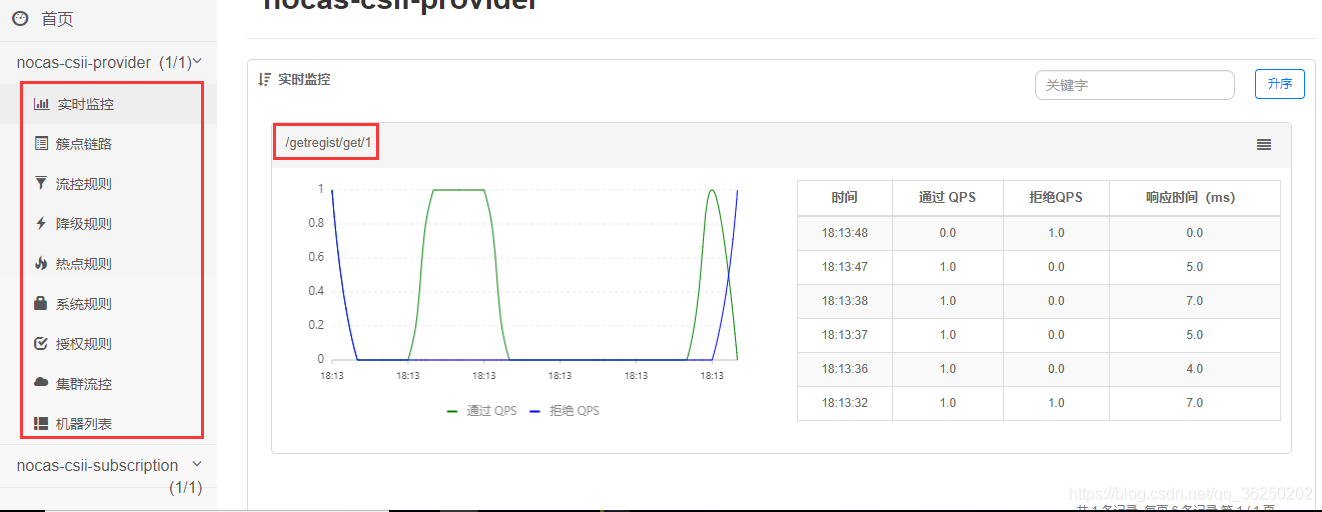Click the lightning bolt icon for 降级规则

coord(41,223)
